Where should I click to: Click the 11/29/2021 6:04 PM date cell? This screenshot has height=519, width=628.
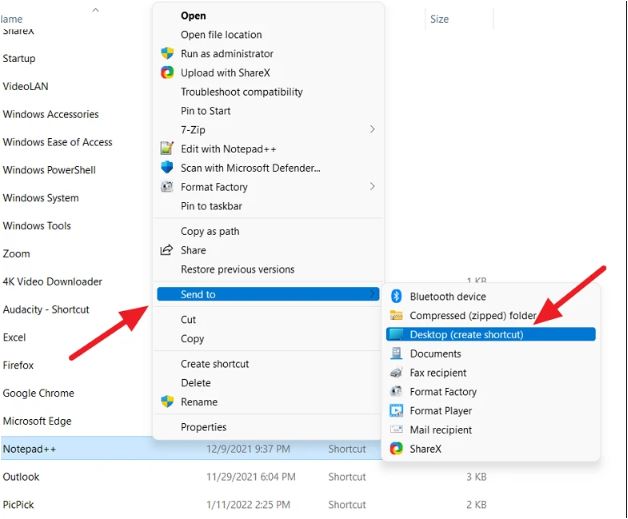251,477
